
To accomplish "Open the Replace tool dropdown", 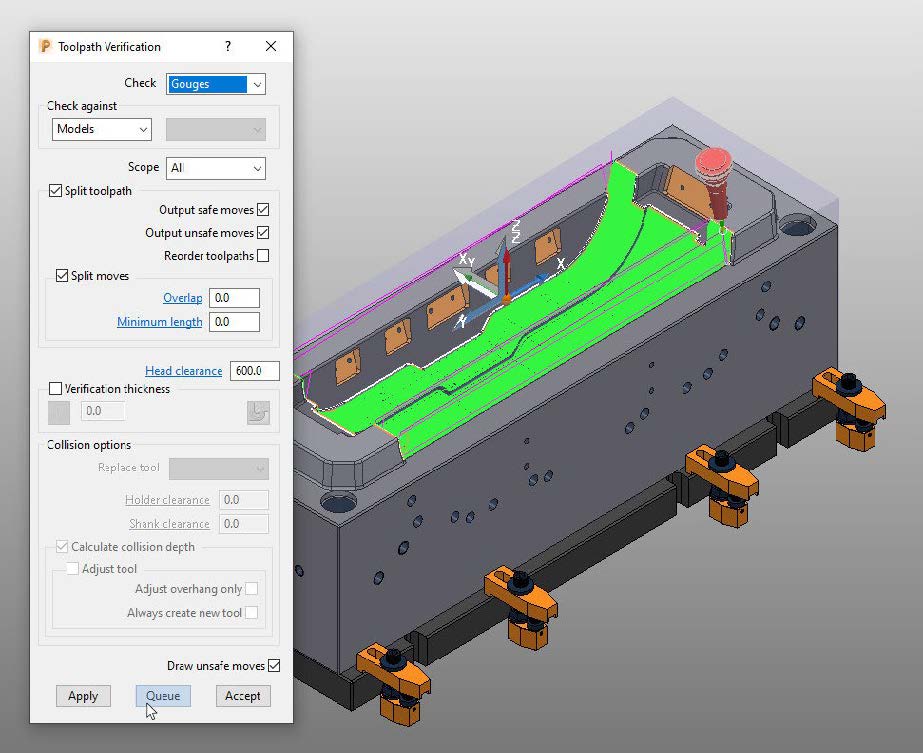I will coord(219,469).
